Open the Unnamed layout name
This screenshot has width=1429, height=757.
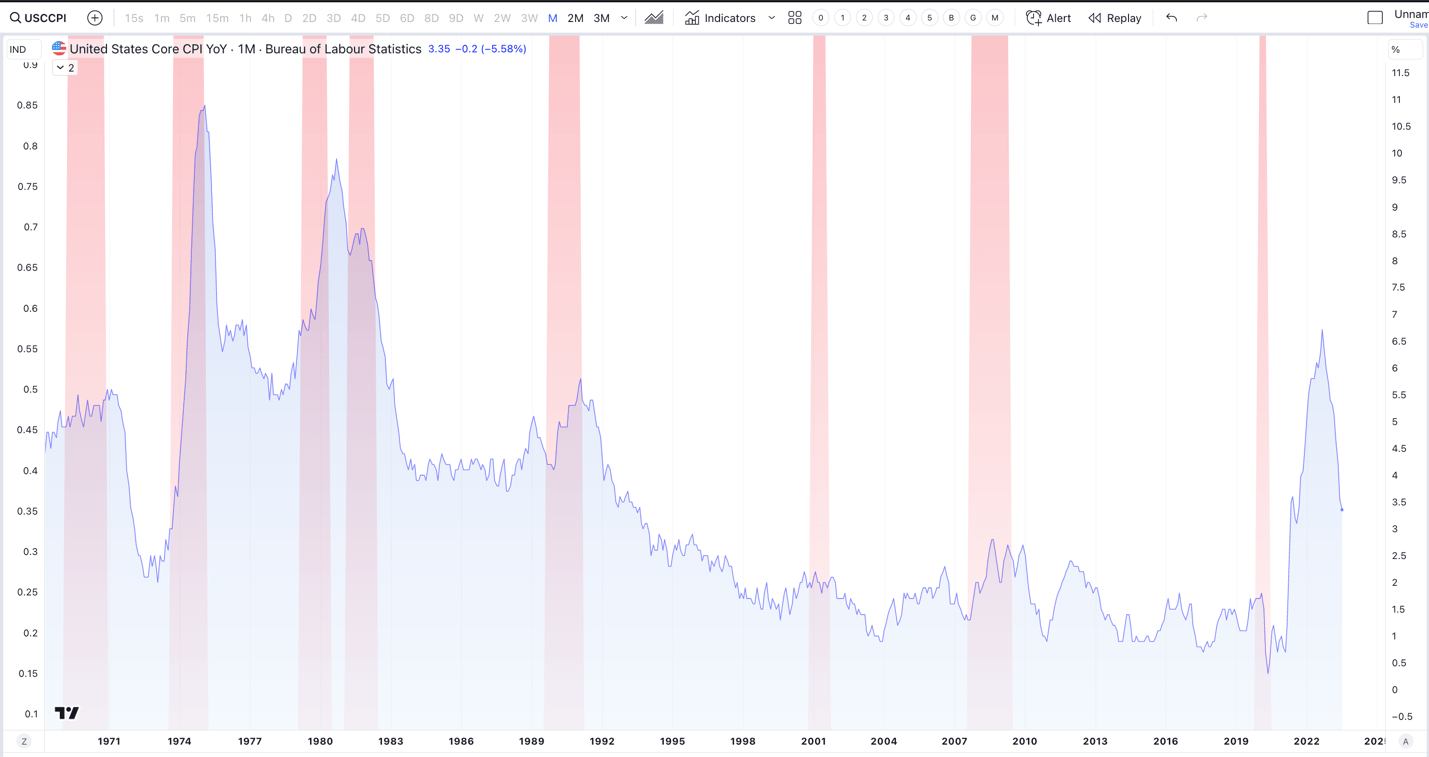point(1411,14)
